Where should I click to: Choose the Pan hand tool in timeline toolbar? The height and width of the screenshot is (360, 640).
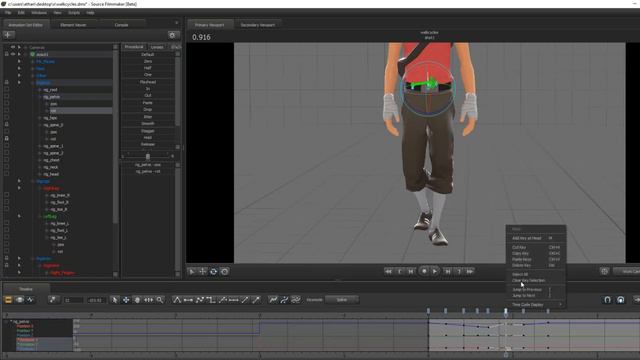point(137,300)
